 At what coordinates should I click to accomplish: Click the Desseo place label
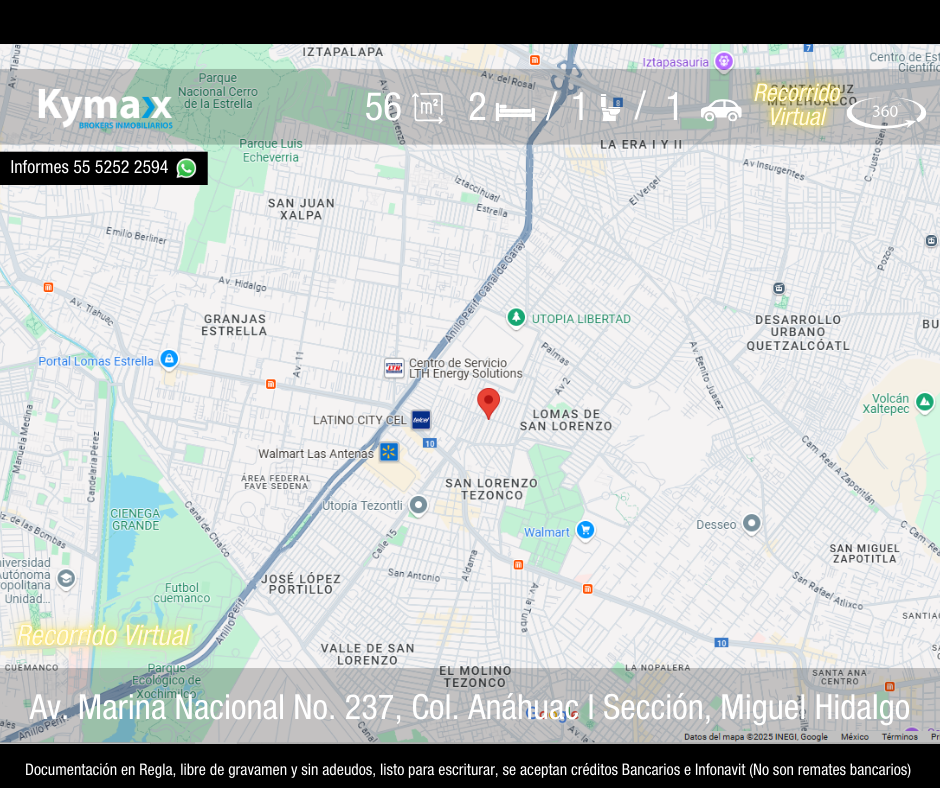pos(716,525)
